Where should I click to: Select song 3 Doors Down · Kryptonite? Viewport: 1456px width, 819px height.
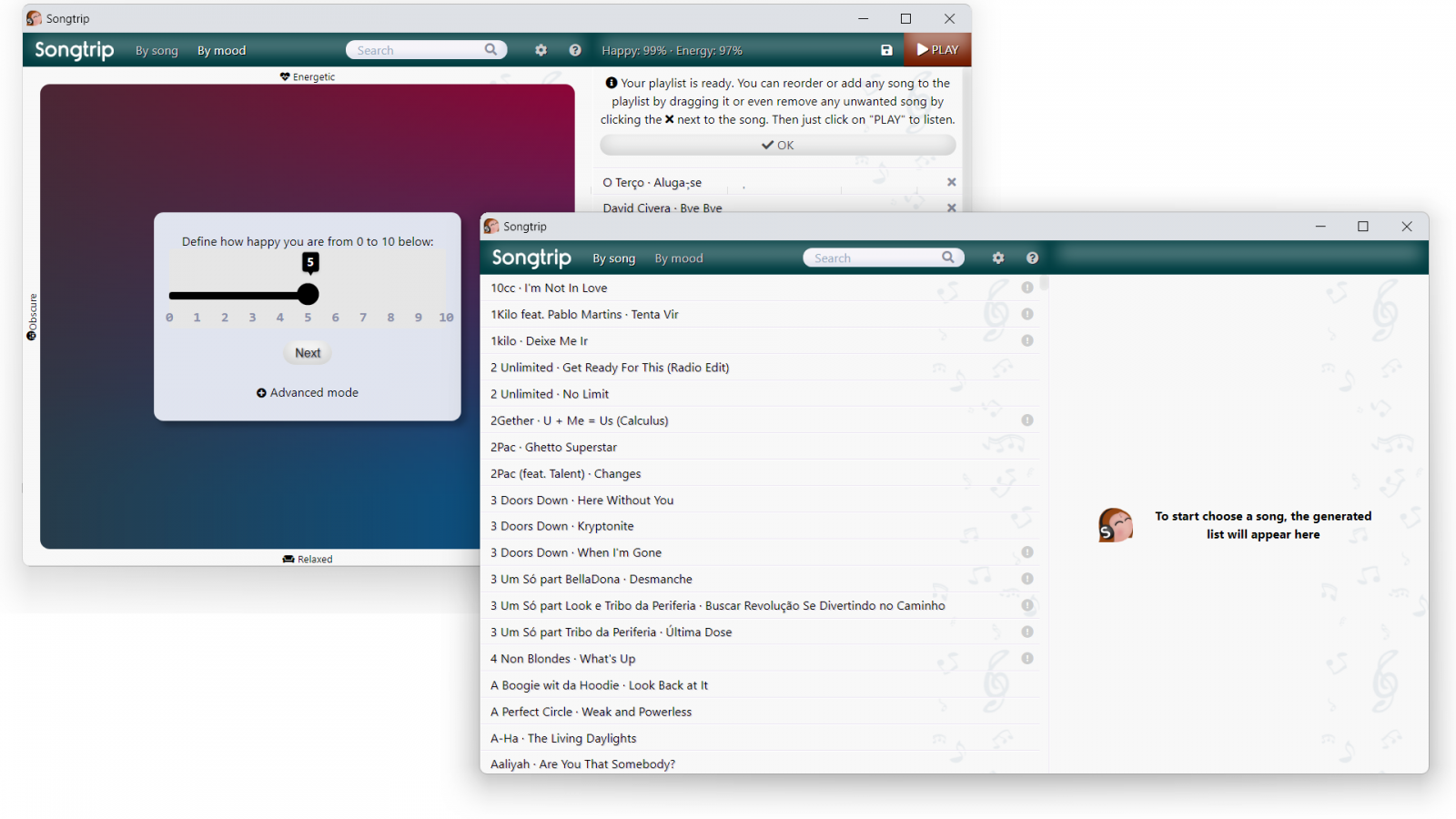(x=761, y=526)
